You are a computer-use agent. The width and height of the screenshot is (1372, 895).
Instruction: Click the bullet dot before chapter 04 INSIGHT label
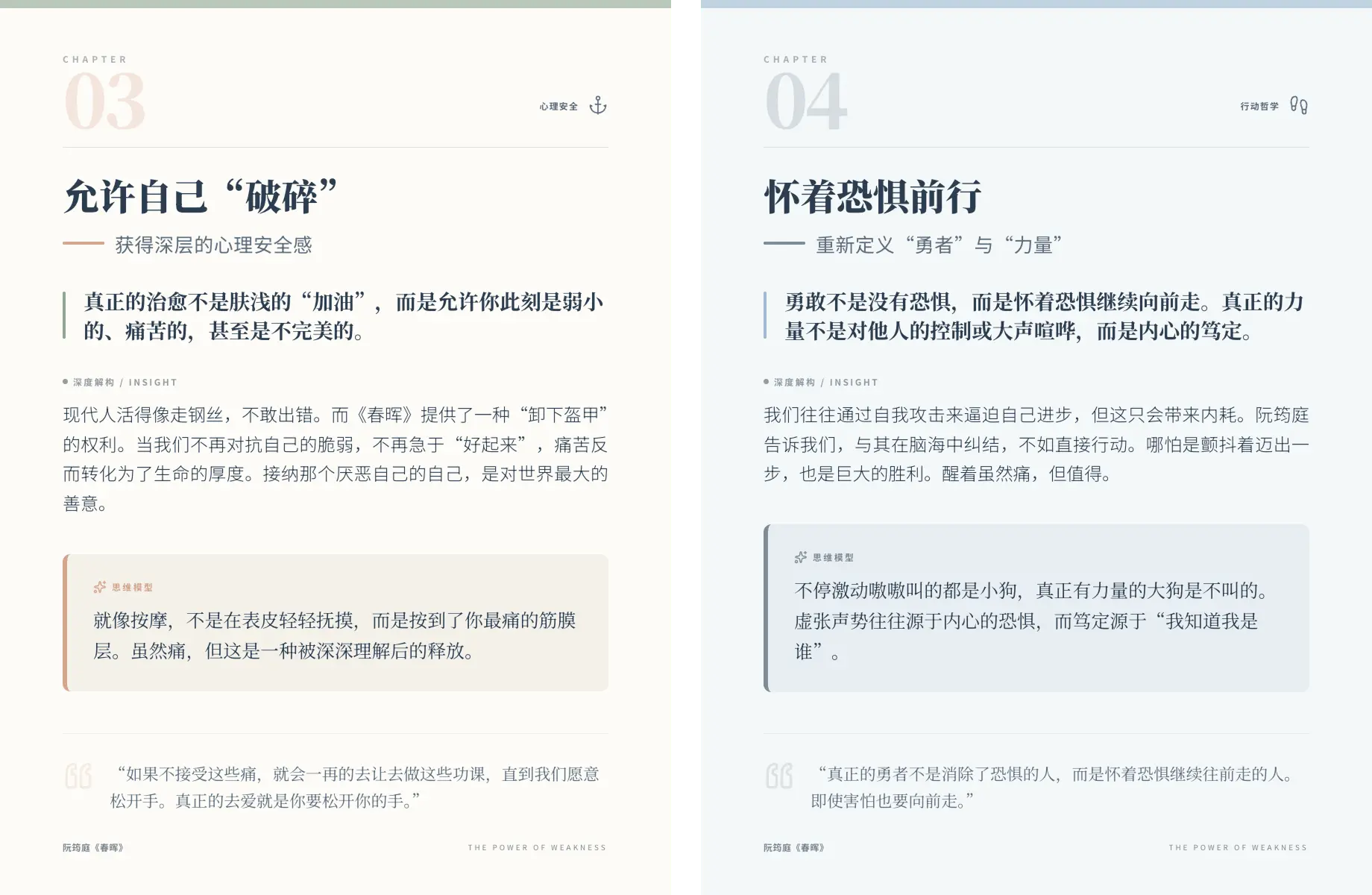click(767, 382)
